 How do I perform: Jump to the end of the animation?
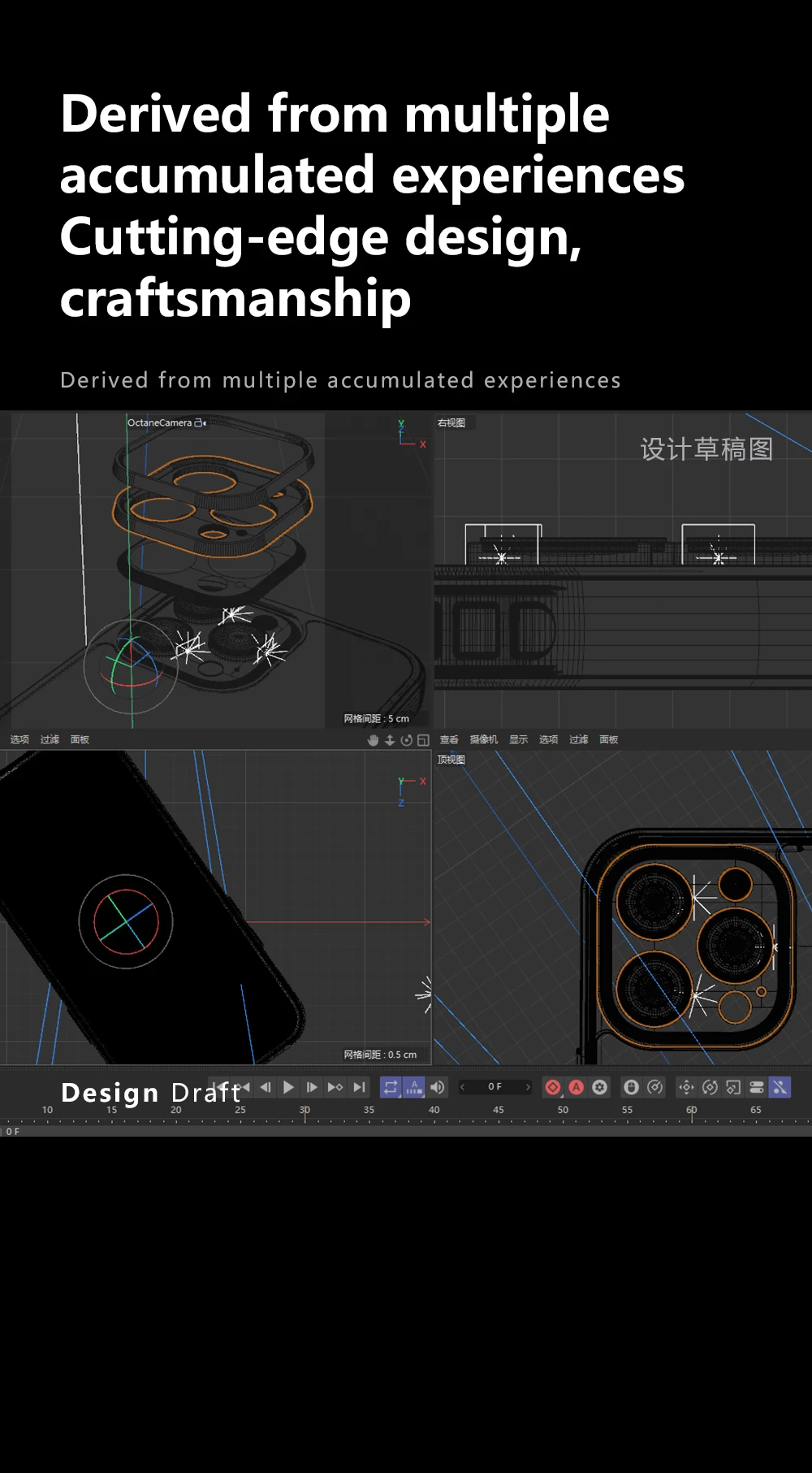point(360,1087)
